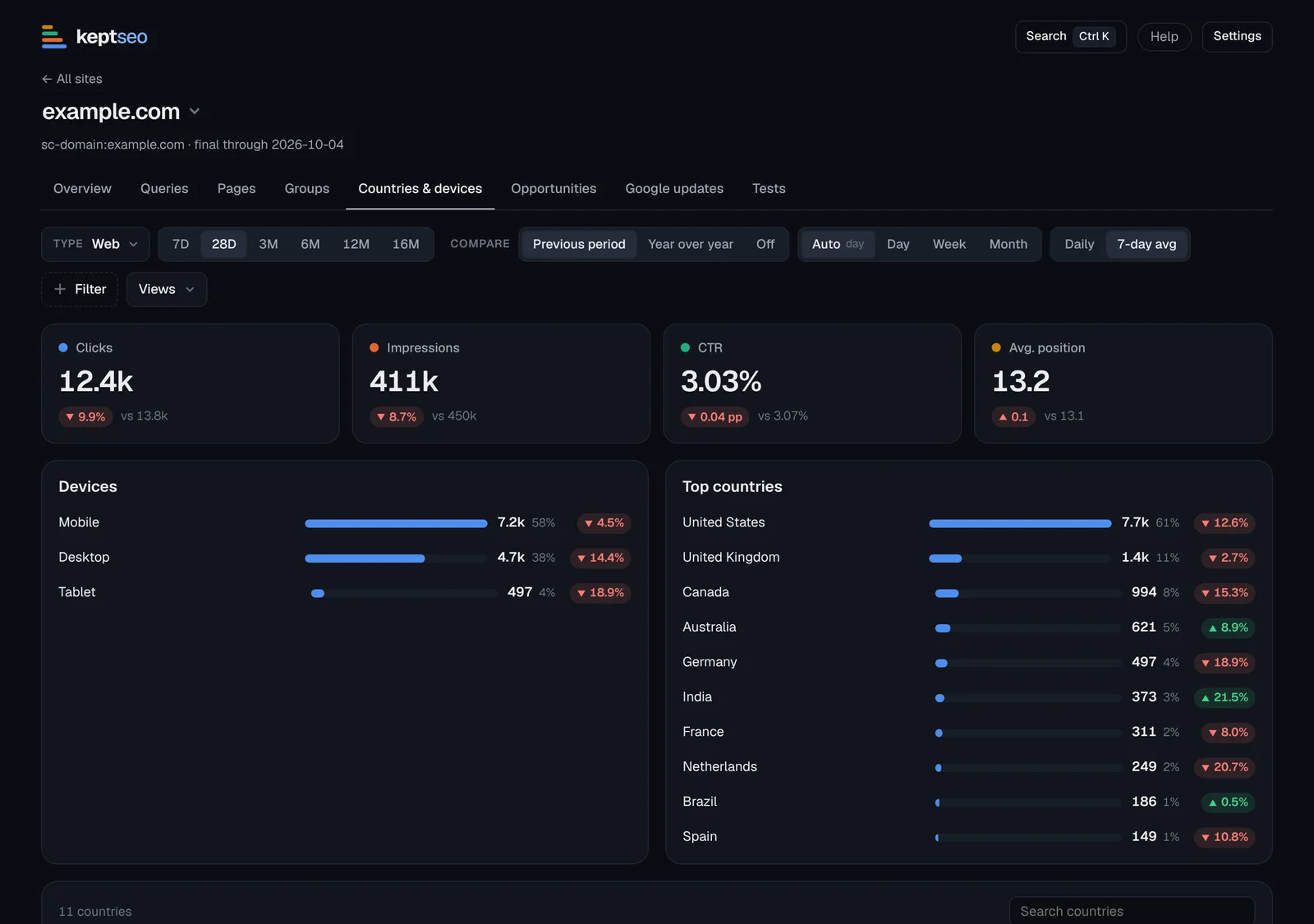1314x924 pixels.
Task: Click the back arrow beside All sites
Action: coord(47,79)
